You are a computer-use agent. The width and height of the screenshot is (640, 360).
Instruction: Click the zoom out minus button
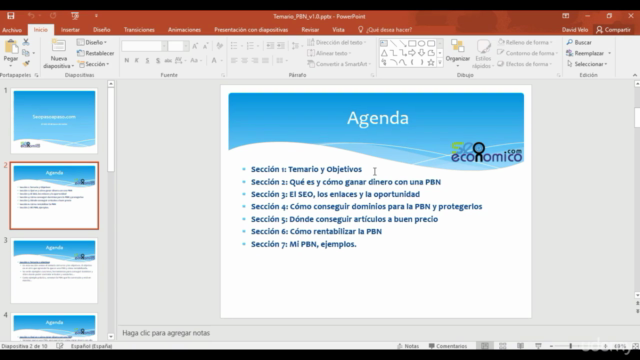click(551, 346)
